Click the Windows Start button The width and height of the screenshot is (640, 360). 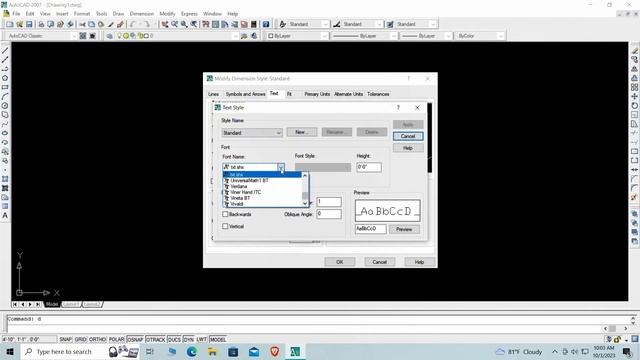[x=10, y=351]
